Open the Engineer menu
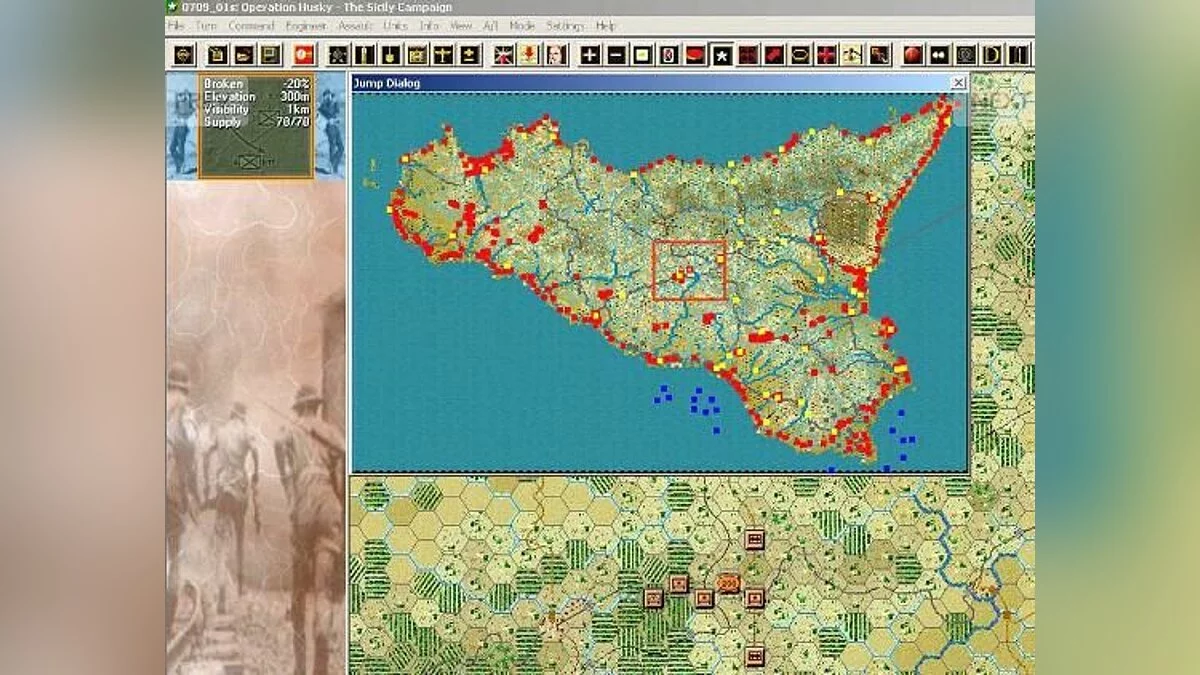Image resolution: width=1200 pixels, height=675 pixels. [306, 25]
